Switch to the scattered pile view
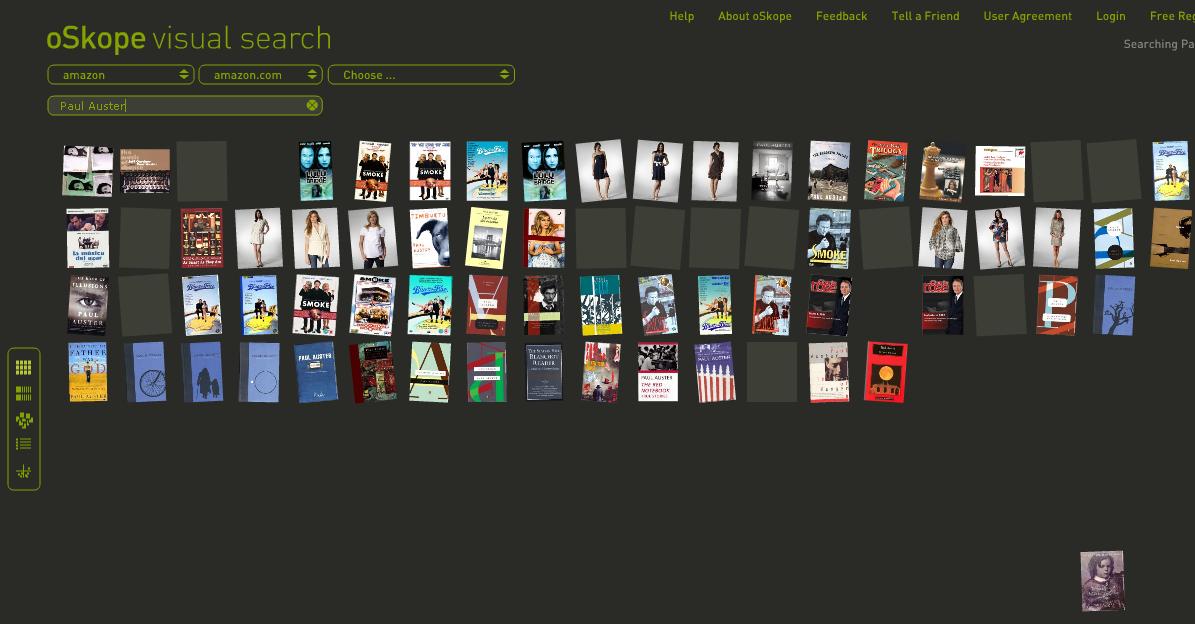The image size is (1195, 624). (x=24, y=420)
